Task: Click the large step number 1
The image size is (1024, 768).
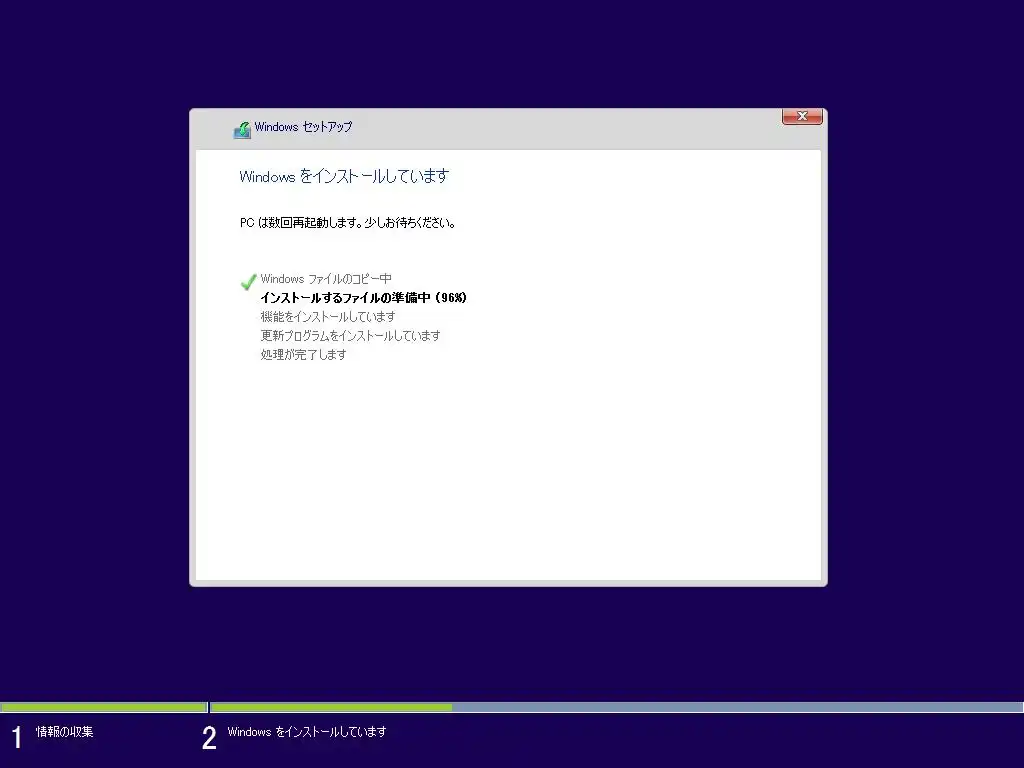Action: tap(17, 737)
